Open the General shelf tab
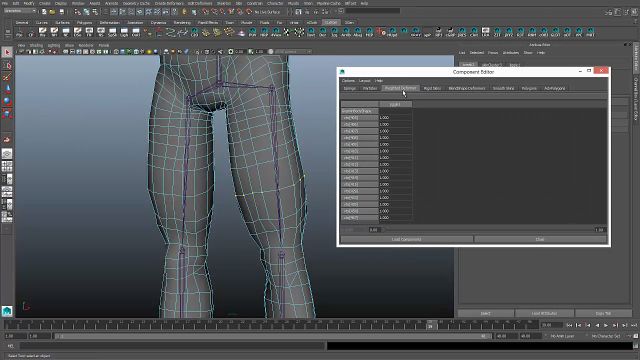 22,22
